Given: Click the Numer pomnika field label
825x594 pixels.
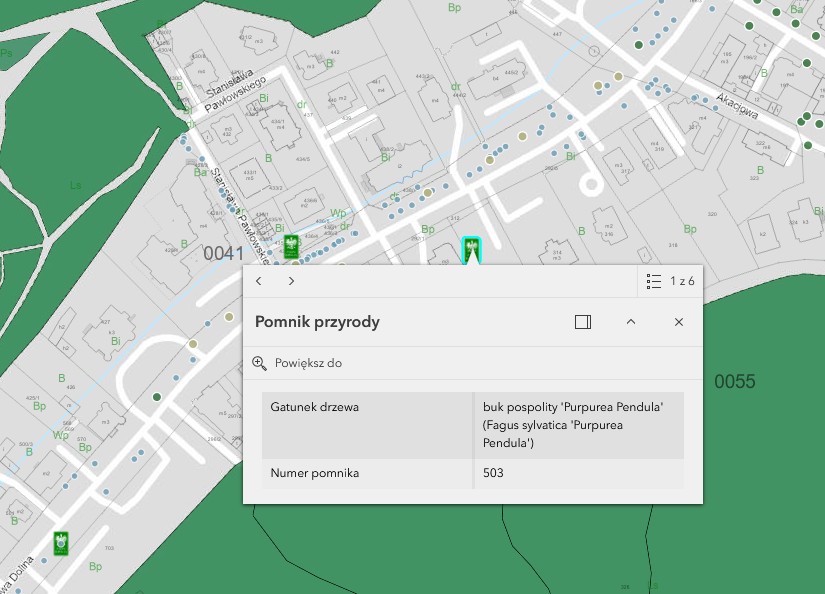Looking at the screenshot, I should coord(315,473).
